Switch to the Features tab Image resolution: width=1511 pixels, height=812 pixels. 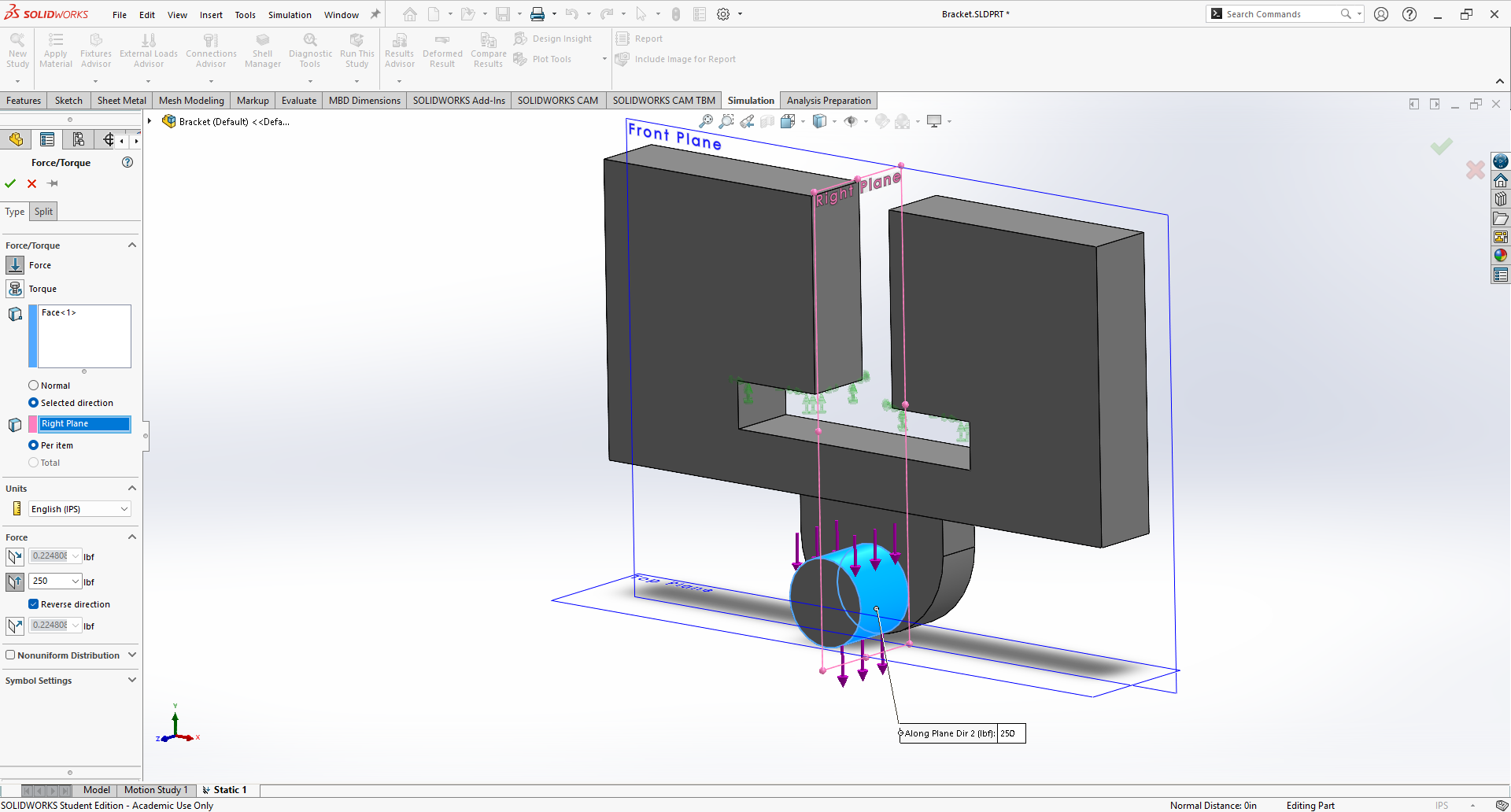(x=24, y=100)
